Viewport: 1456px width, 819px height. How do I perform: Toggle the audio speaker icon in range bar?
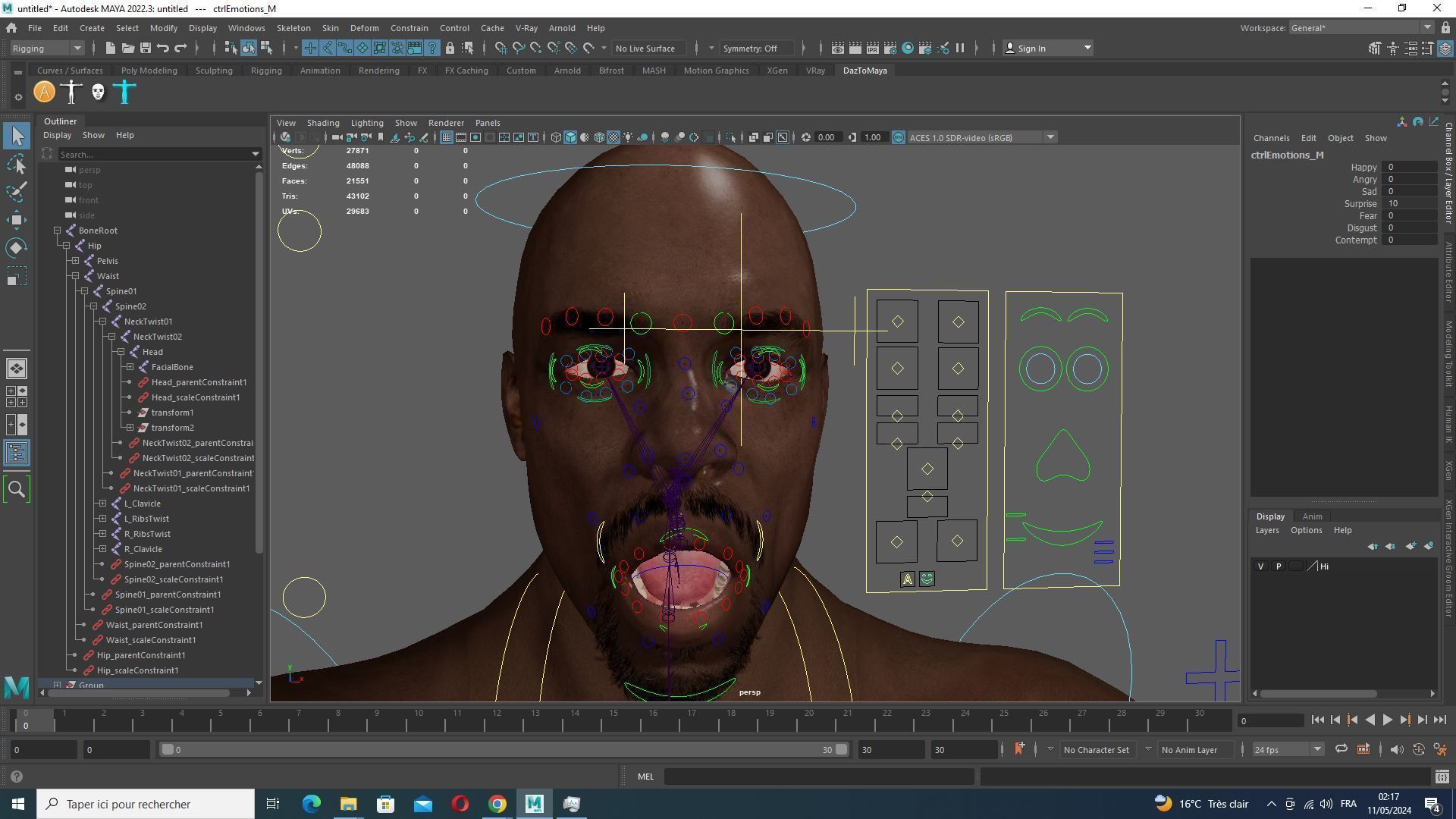(x=1396, y=749)
